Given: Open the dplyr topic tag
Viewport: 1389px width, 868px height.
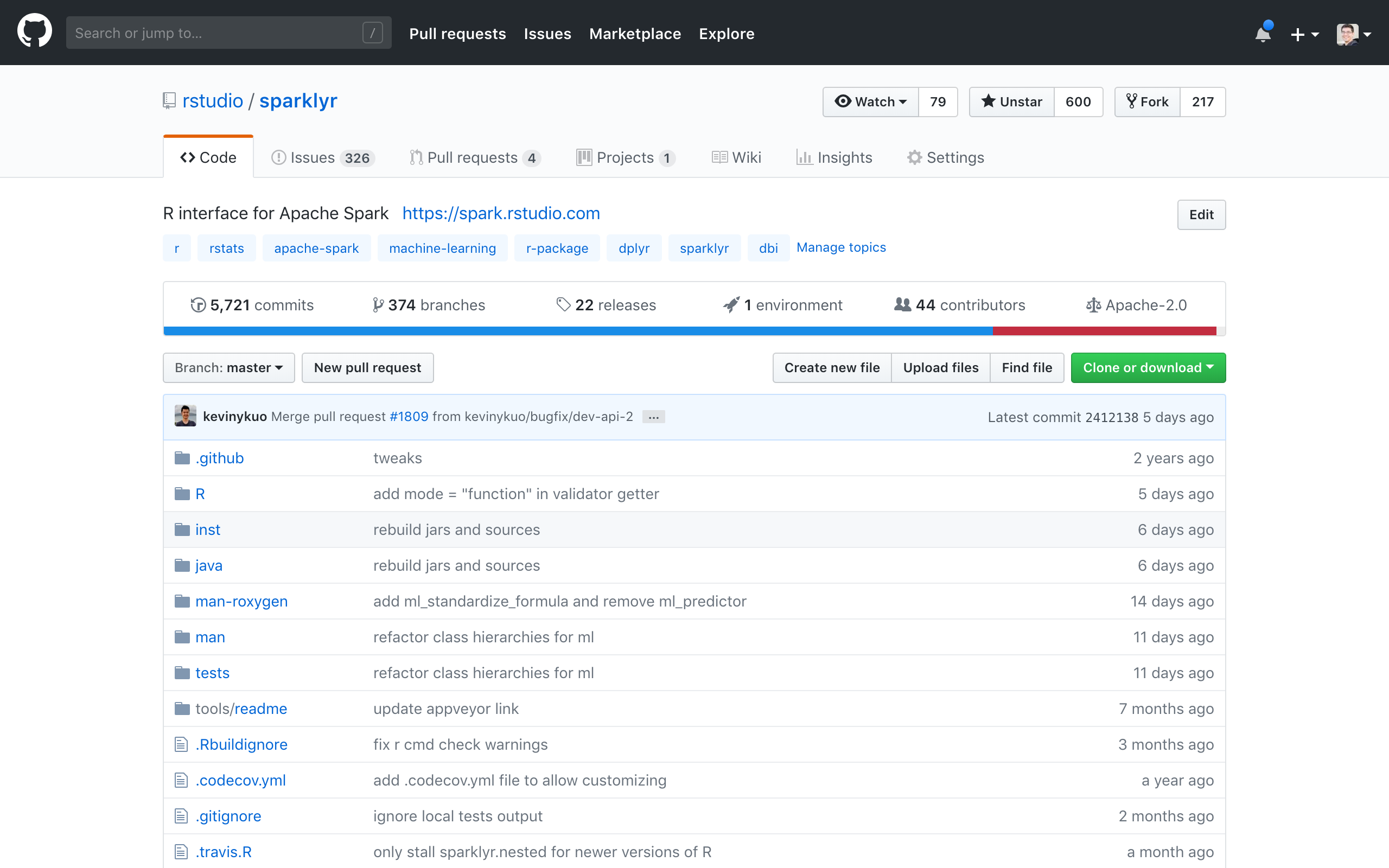Looking at the screenshot, I should (634, 248).
